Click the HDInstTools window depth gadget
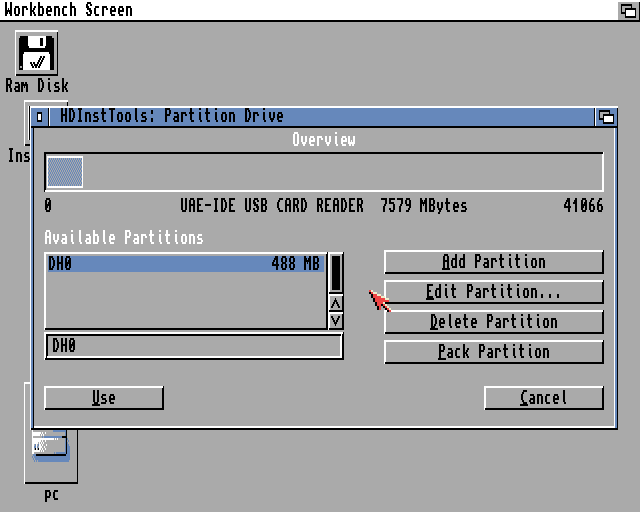Image resolution: width=640 pixels, height=512 pixels. tap(606, 116)
